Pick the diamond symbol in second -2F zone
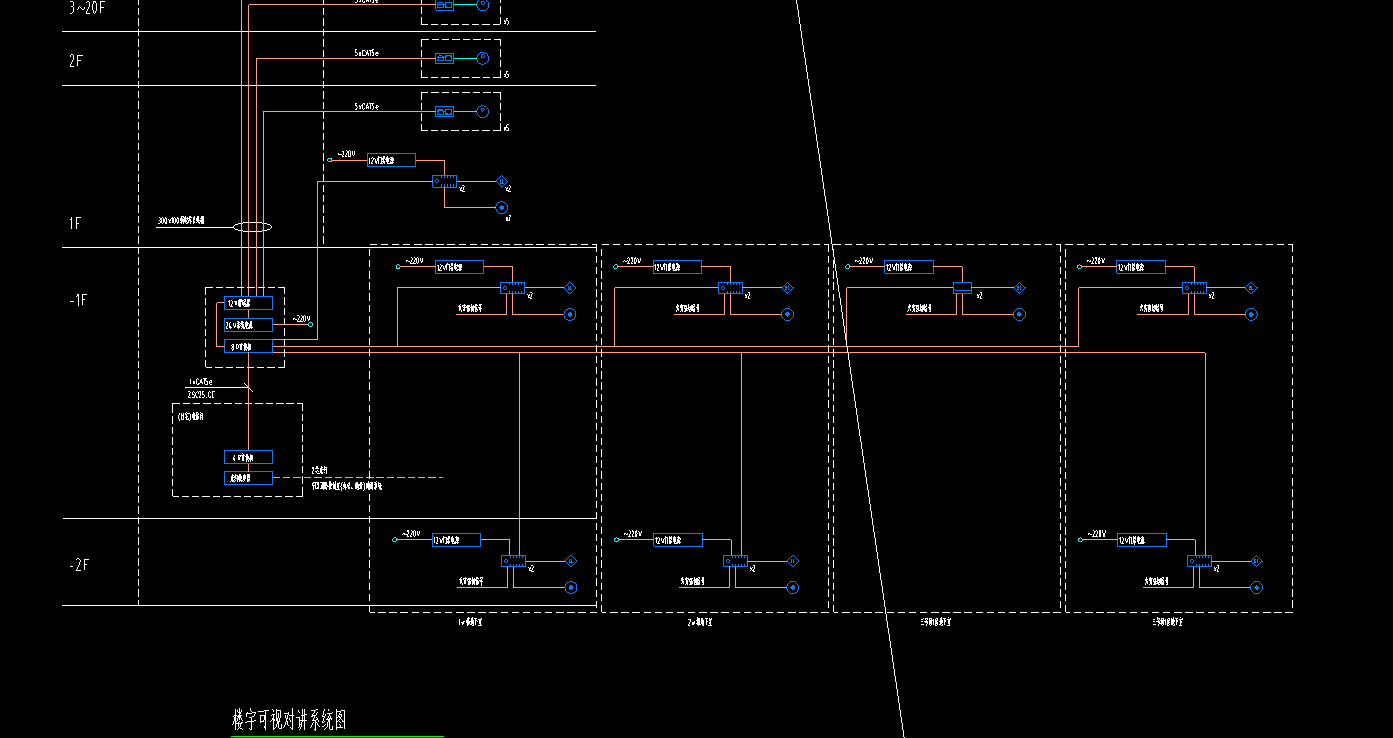This screenshot has height=738, width=1393. coord(793,561)
